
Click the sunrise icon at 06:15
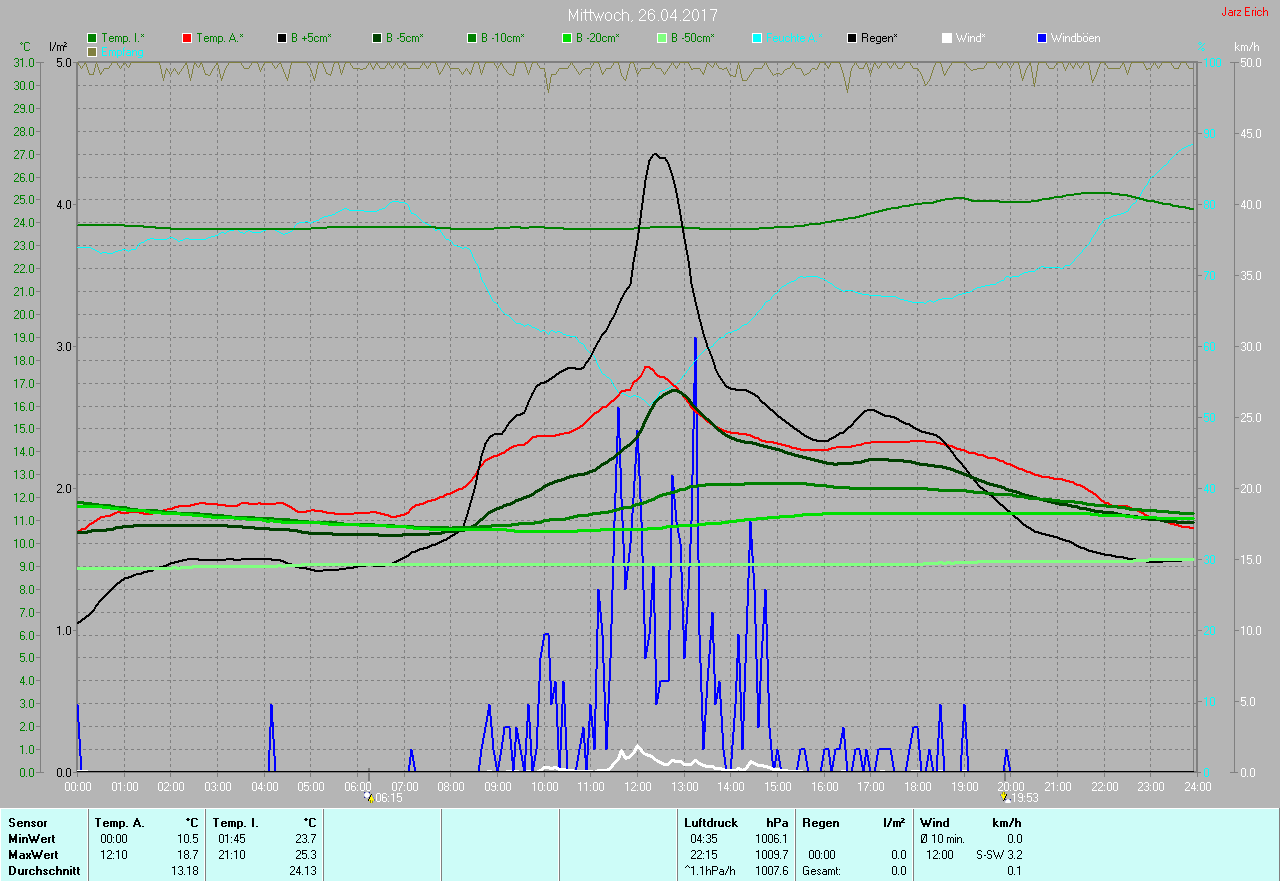coord(370,798)
